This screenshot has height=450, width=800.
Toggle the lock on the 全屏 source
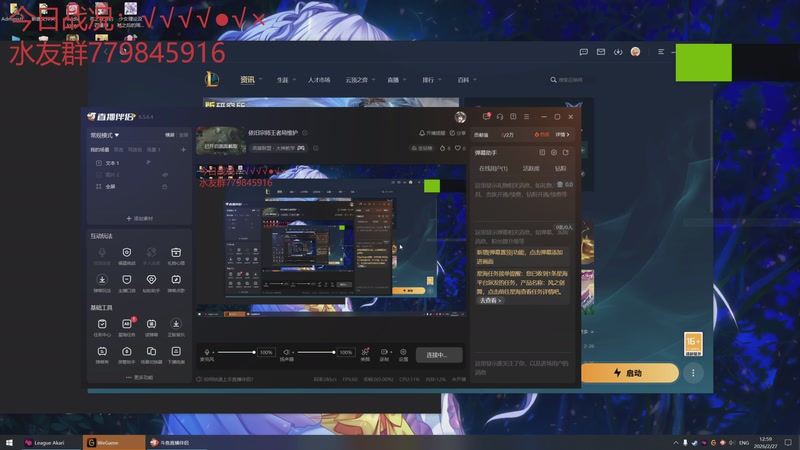tap(165, 187)
